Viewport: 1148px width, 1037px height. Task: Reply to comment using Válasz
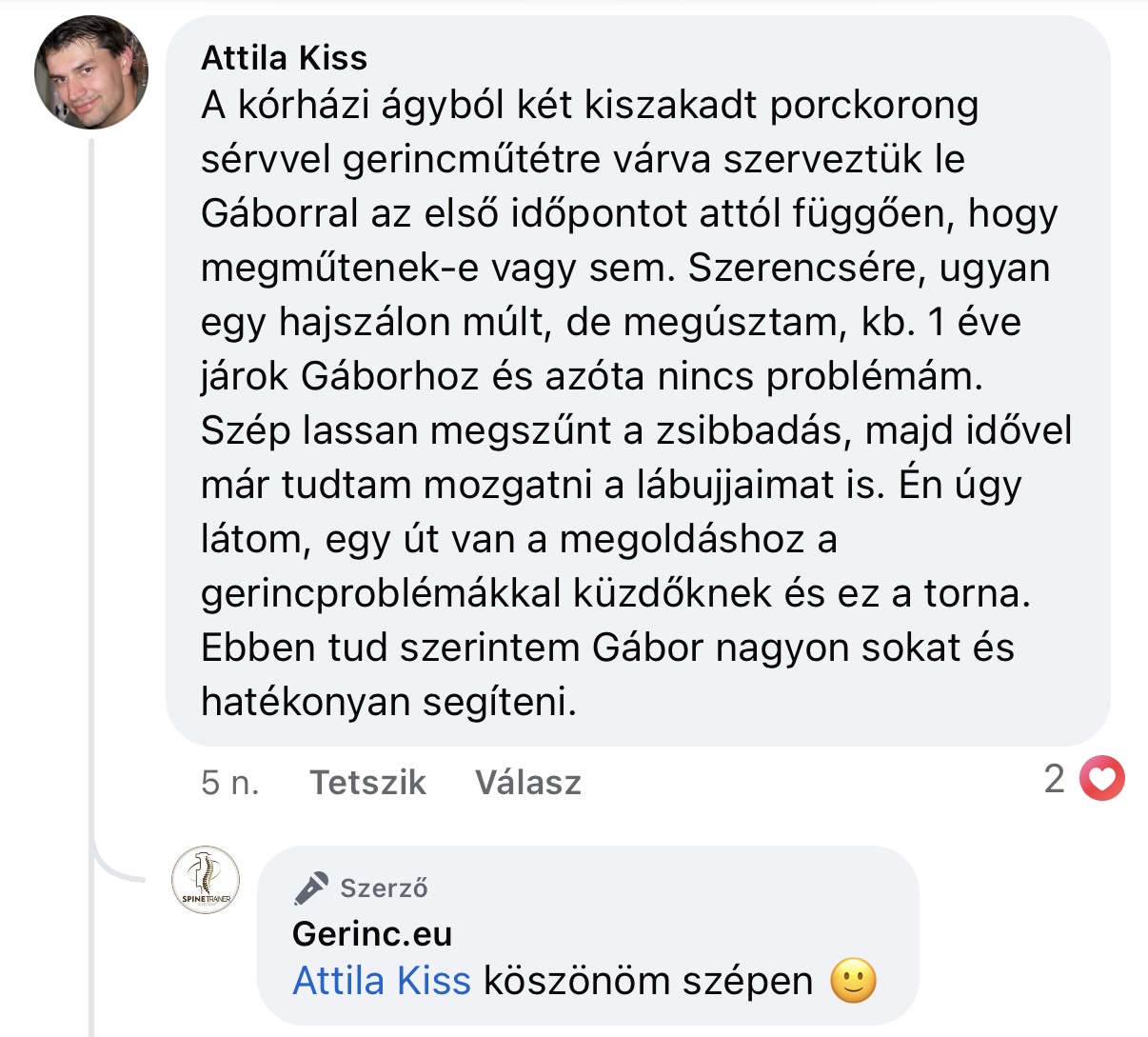(527, 782)
